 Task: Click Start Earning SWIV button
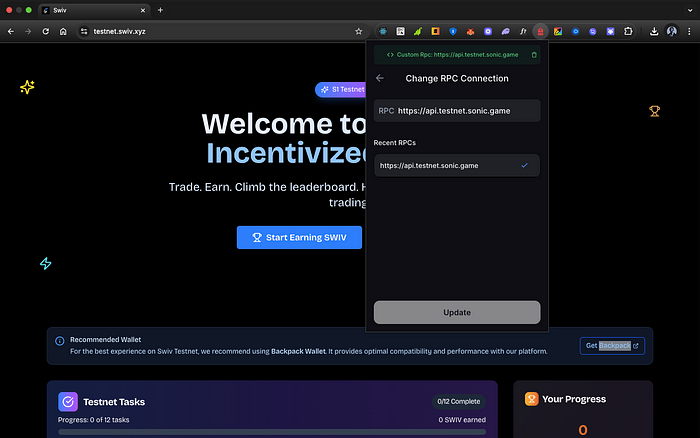click(299, 238)
